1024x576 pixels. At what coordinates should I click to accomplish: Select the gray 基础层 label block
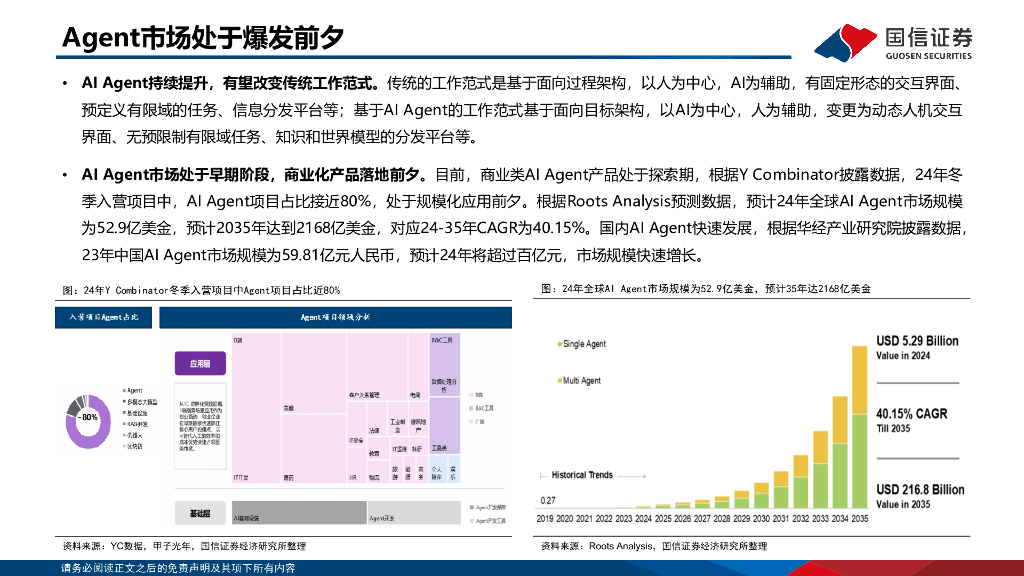(200, 514)
